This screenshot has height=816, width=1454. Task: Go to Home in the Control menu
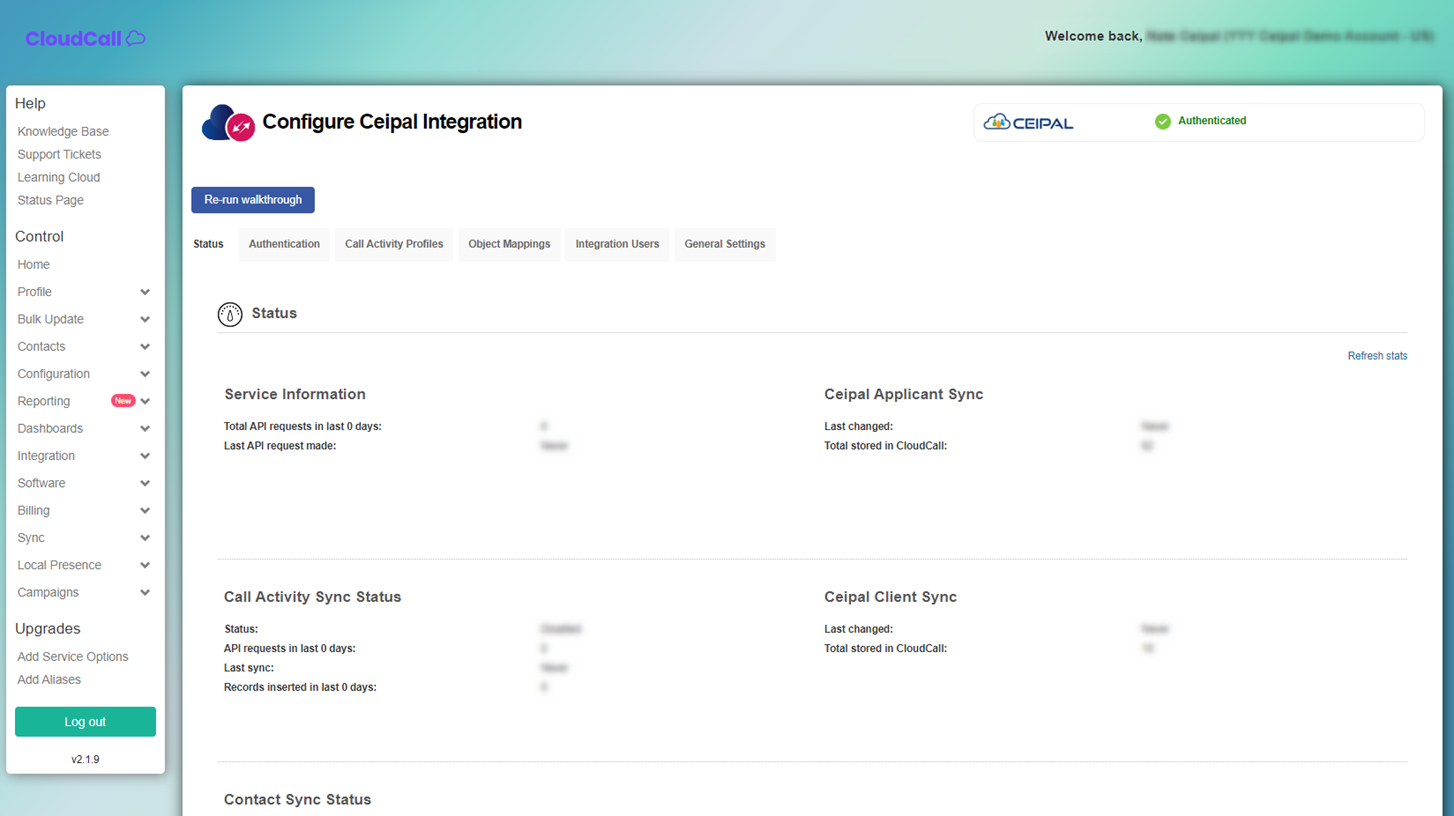coord(33,265)
